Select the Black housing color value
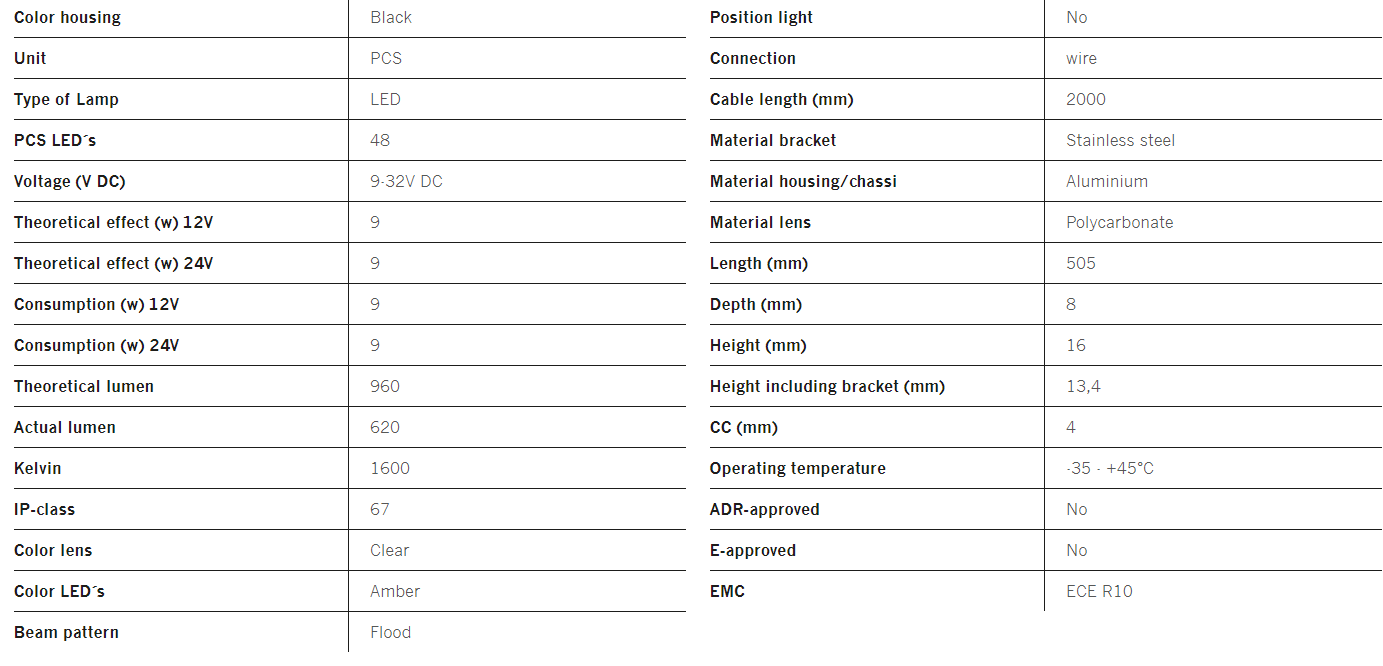1383x666 pixels. [391, 17]
